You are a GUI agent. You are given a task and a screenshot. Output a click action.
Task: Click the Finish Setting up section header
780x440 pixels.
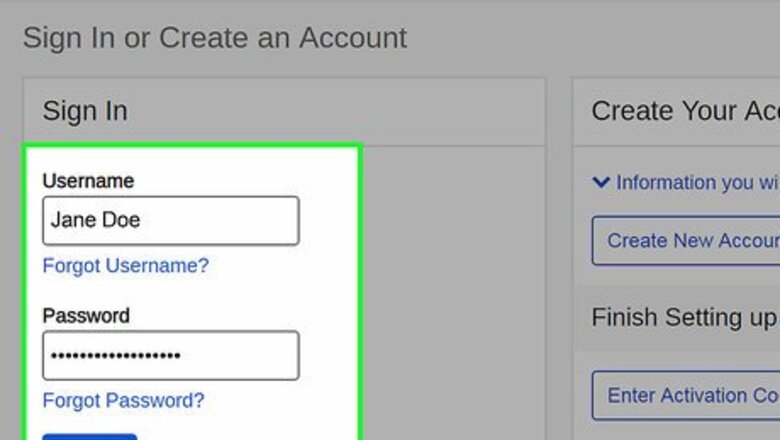tap(685, 318)
